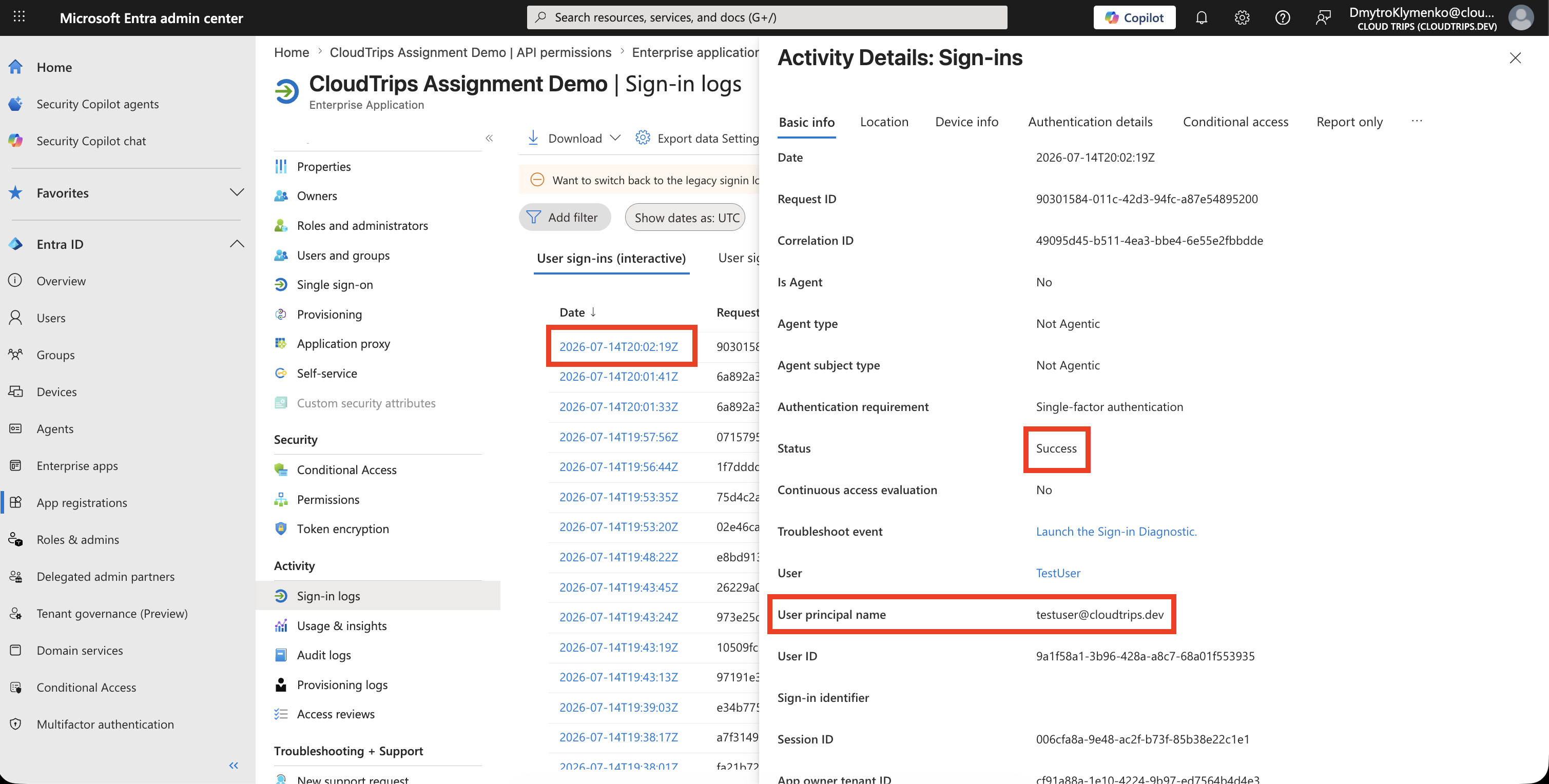Open sign-in entry 2026-07-14T19:57:56Z

(618, 437)
